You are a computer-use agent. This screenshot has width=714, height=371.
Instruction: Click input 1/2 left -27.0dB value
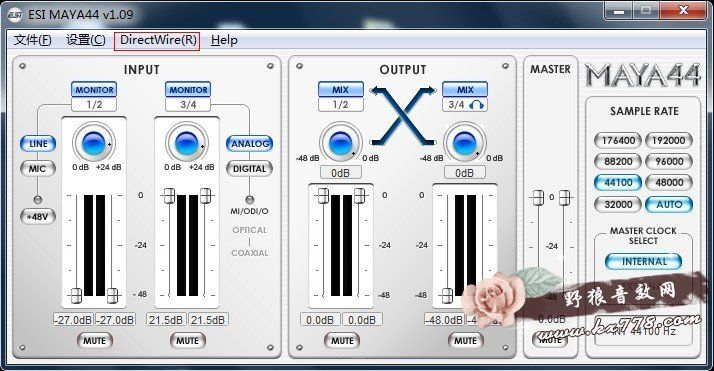click(73, 320)
